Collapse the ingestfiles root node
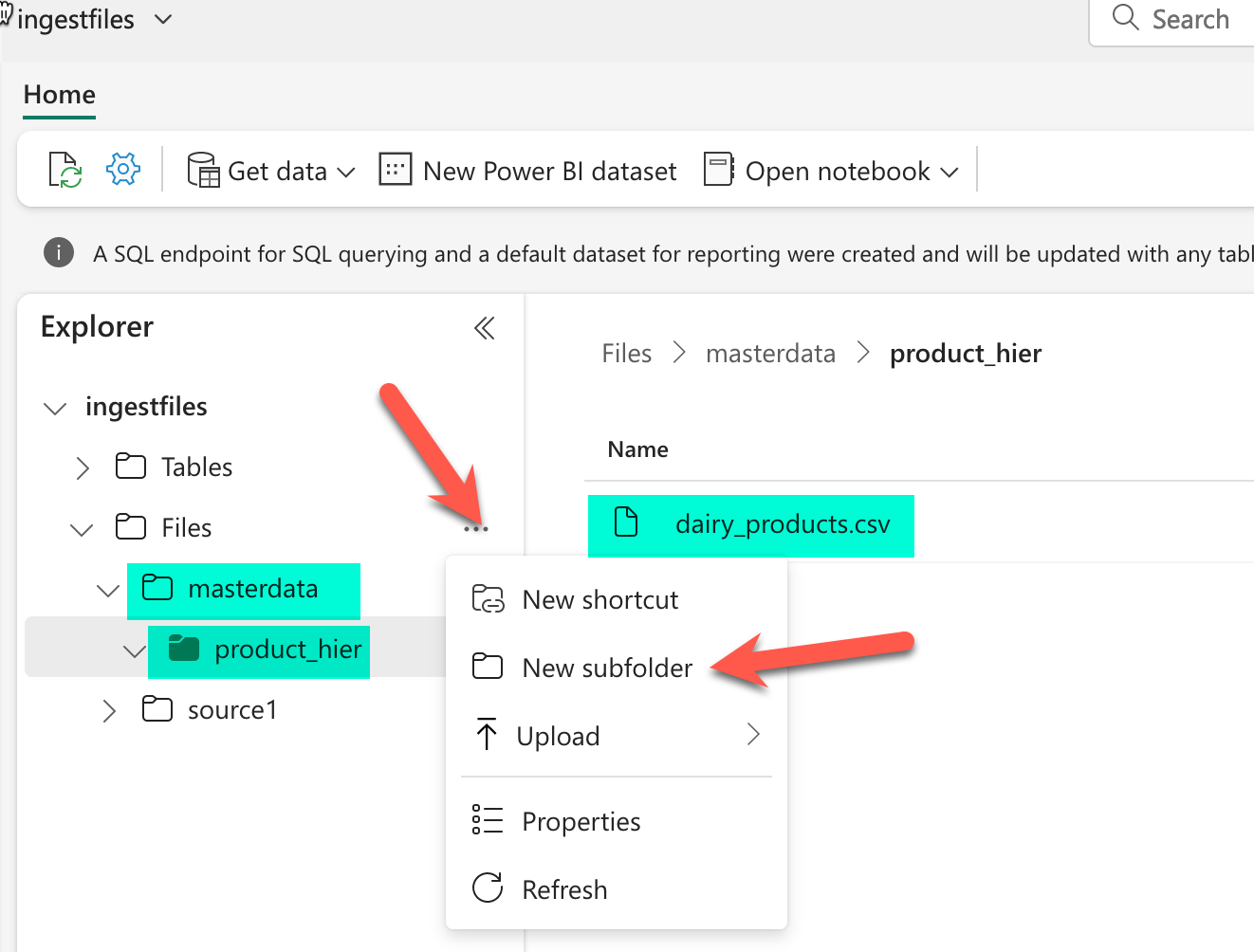The width and height of the screenshot is (1254, 952). click(x=55, y=409)
